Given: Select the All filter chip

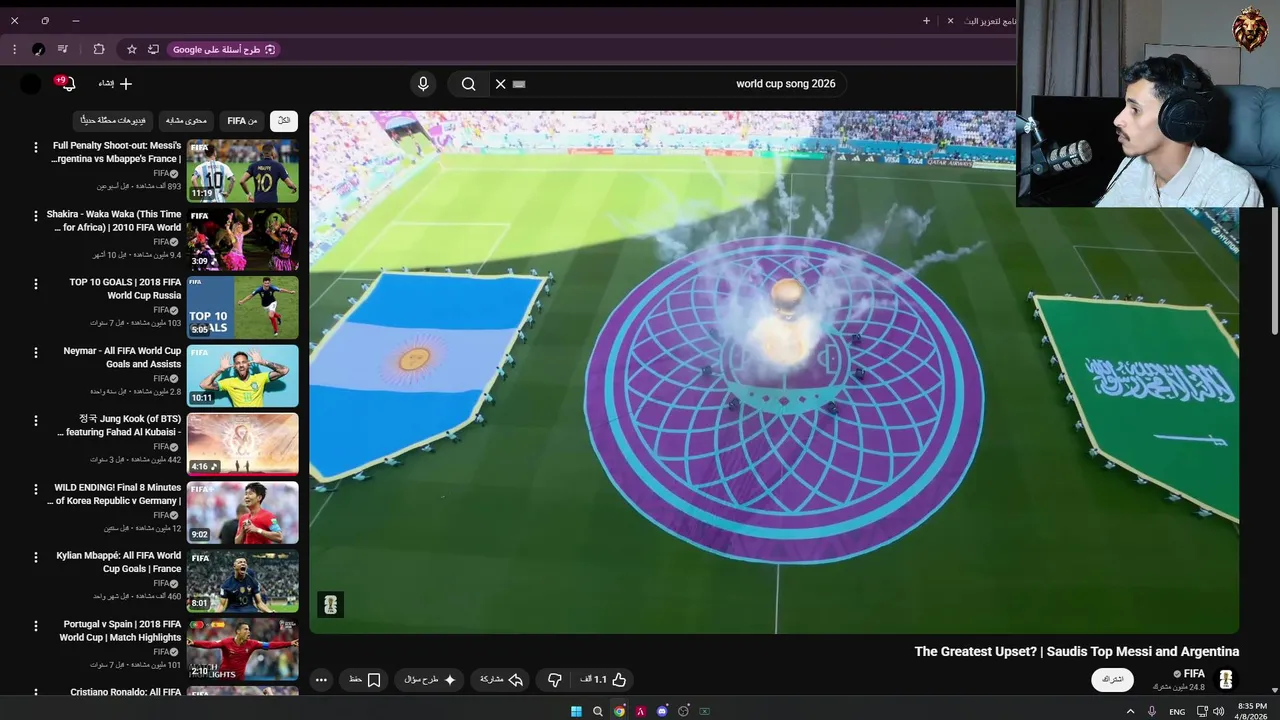Looking at the screenshot, I should pos(284,121).
